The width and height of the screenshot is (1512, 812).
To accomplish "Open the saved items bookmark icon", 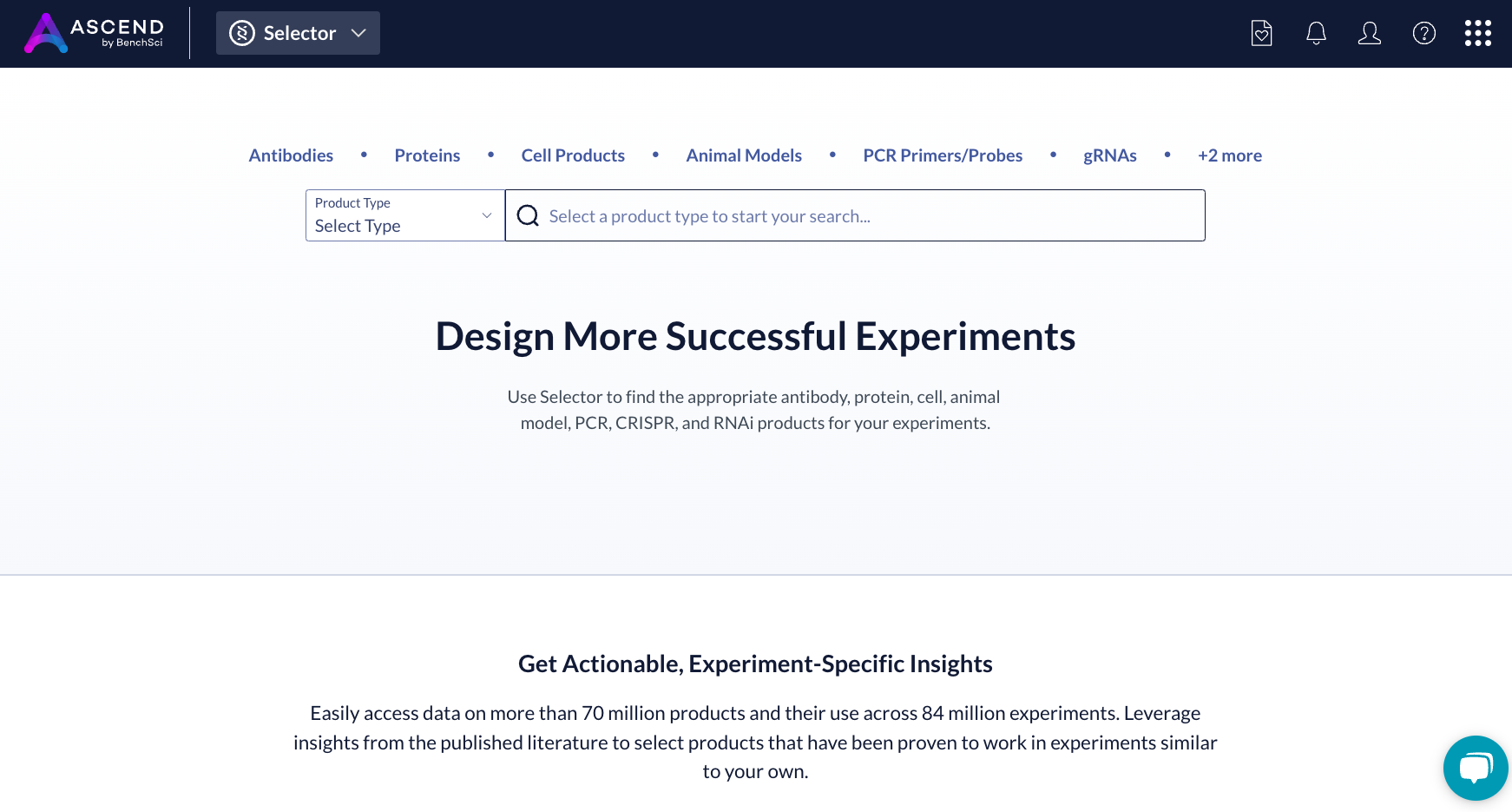I will coord(1261,33).
